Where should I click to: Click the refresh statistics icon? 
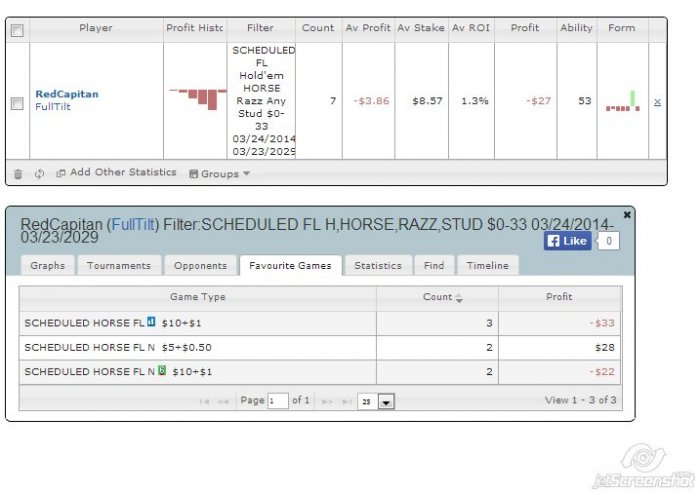click(39, 174)
